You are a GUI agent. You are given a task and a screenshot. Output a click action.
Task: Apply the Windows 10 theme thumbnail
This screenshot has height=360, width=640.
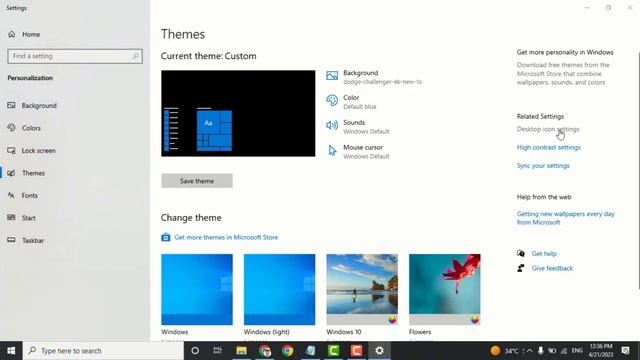(362, 289)
